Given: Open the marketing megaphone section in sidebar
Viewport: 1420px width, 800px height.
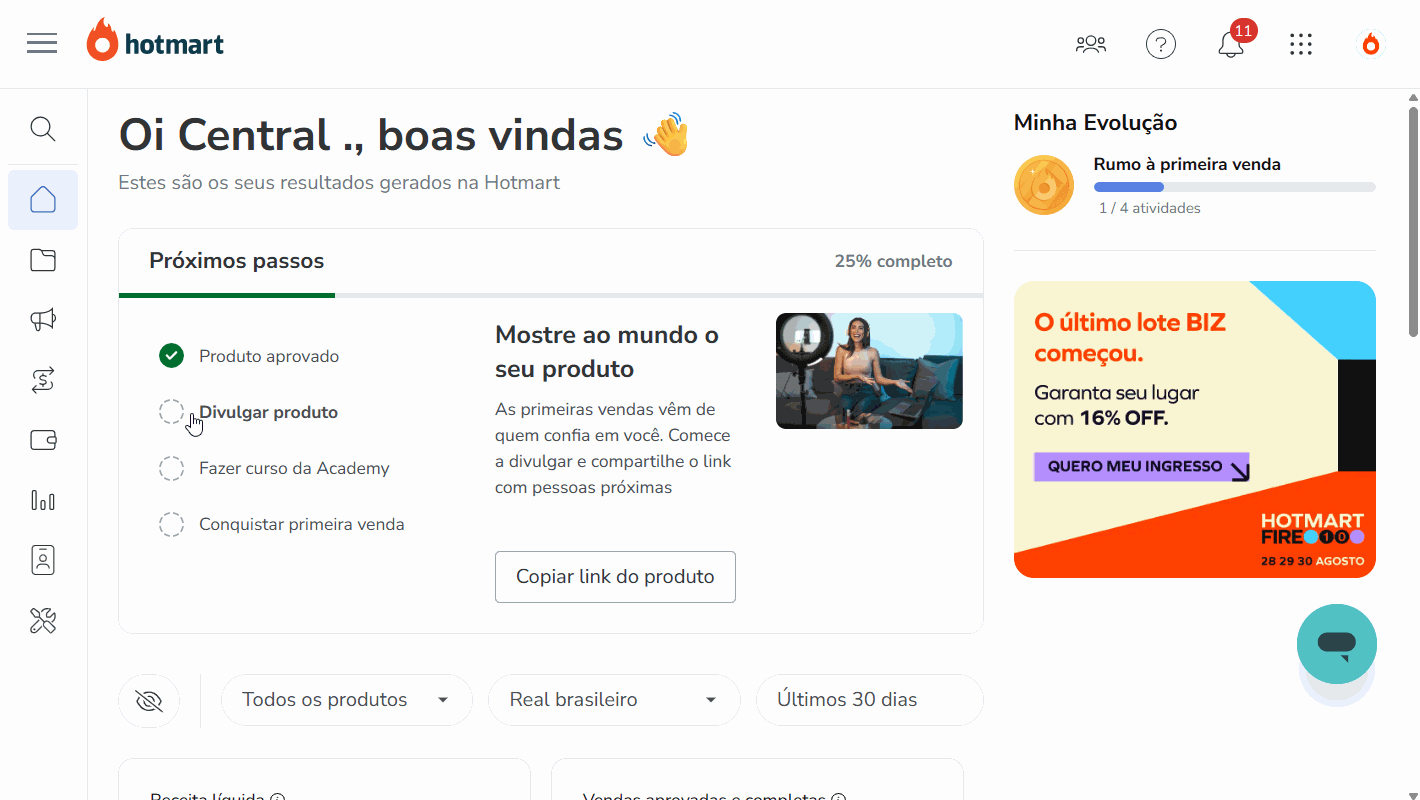Looking at the screenshot, I should click(42, 319).
